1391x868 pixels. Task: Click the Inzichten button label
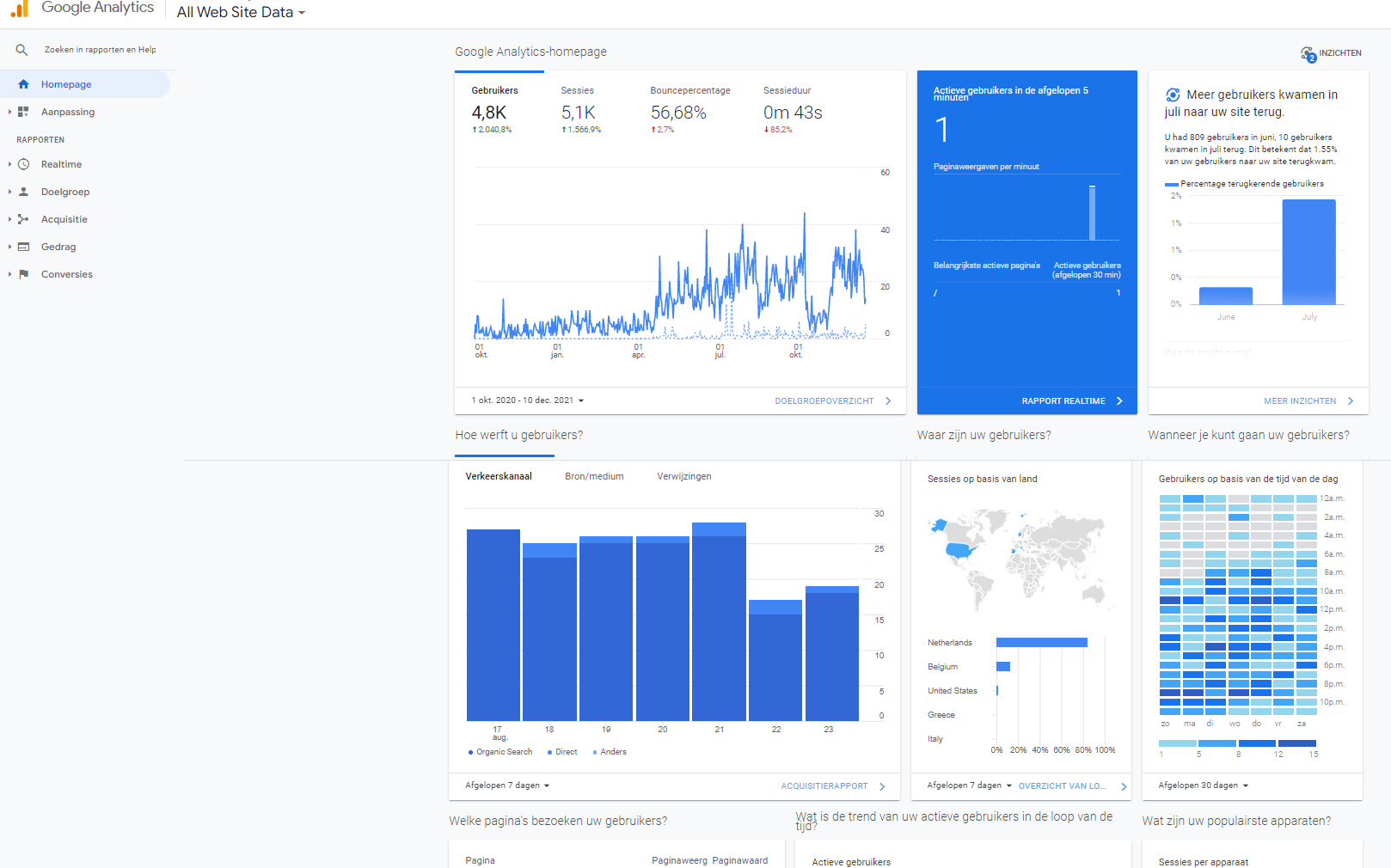pyautogui.click(x=1340, y=53)
